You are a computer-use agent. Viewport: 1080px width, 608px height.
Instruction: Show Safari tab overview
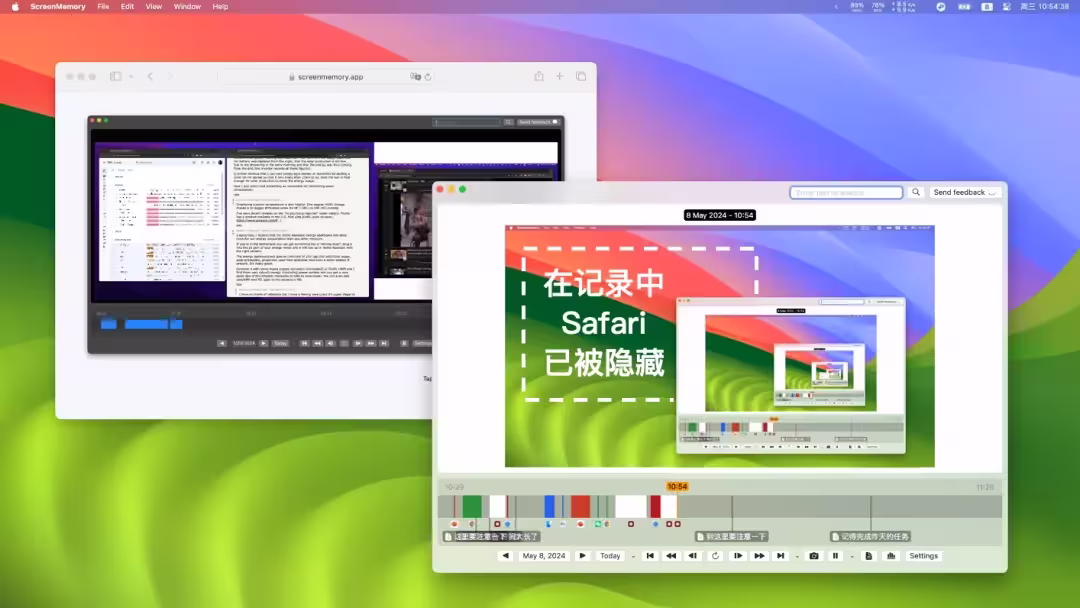point(581,76)
